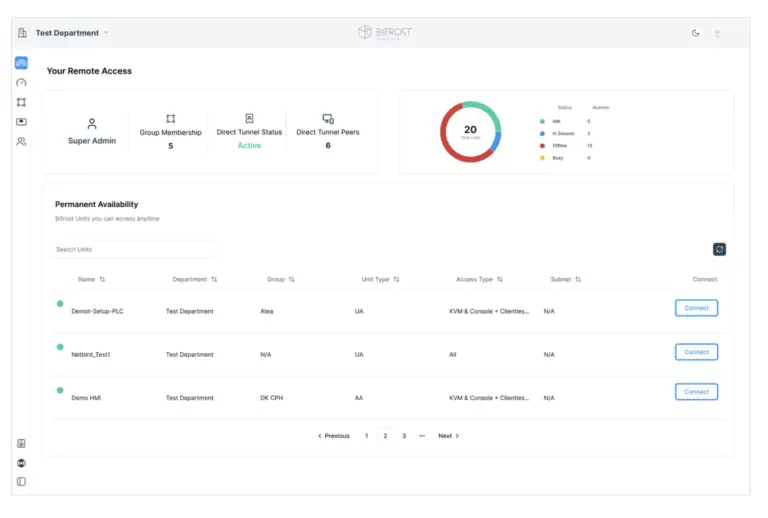Connect to Demot-Setup-PLC unit
This screenshot has width=768, height=518.
click(696, 308)
